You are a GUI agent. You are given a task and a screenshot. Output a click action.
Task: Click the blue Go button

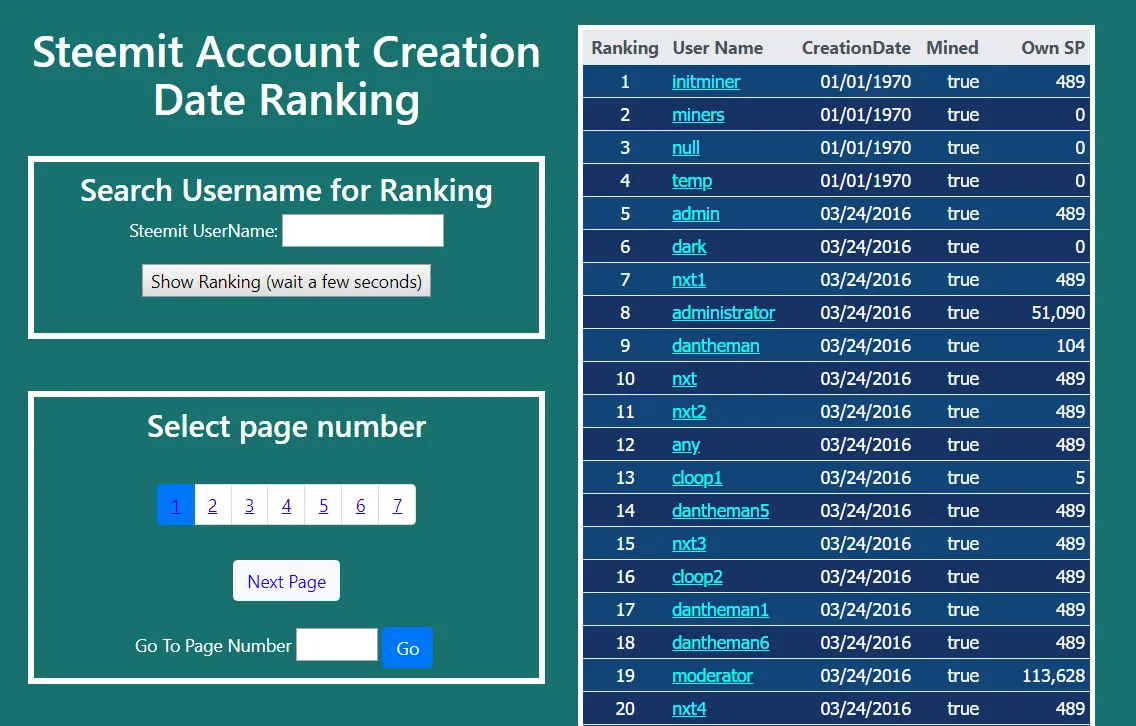tap(407, 648)
